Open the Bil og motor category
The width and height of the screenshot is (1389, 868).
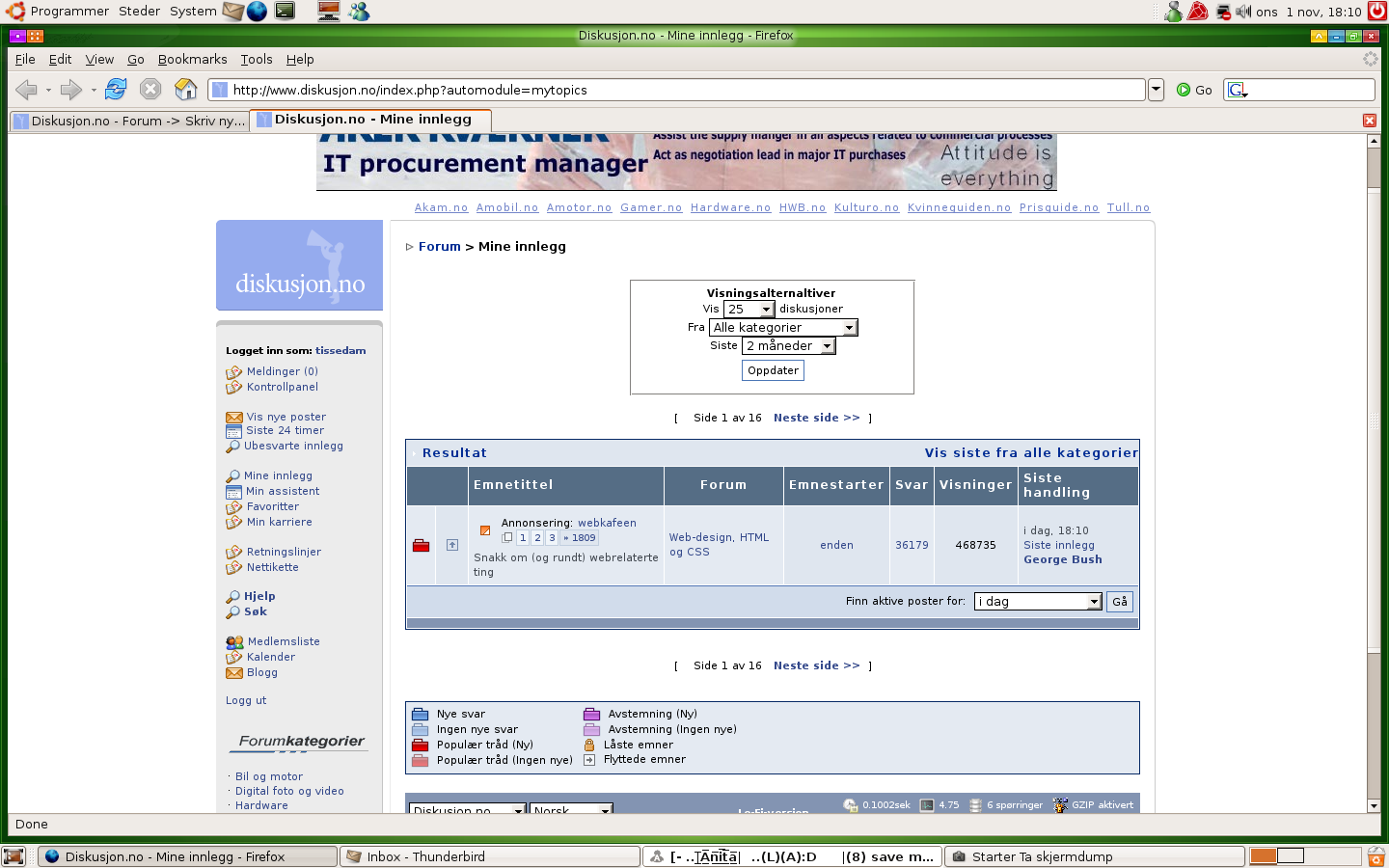point(268,776)
